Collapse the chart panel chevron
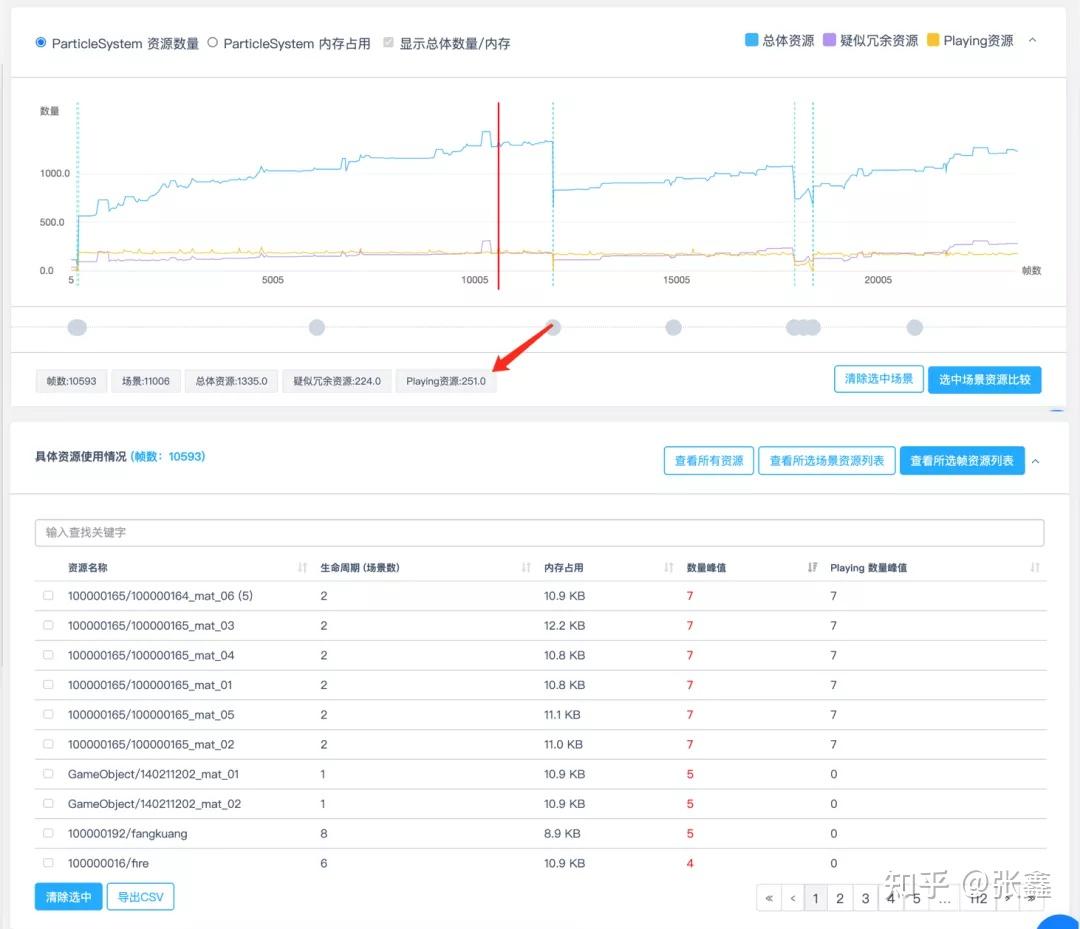 click(x=1032, y=40)
